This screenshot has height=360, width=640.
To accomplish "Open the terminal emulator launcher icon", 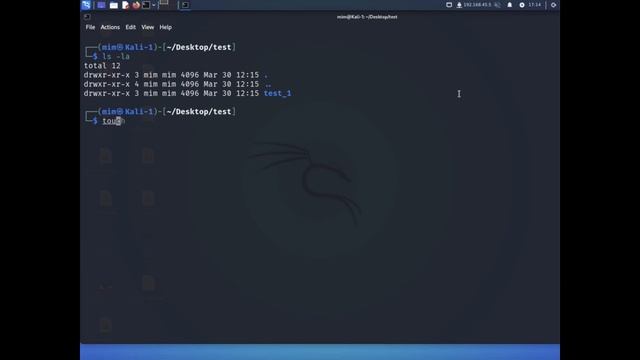I will [146, 5].
